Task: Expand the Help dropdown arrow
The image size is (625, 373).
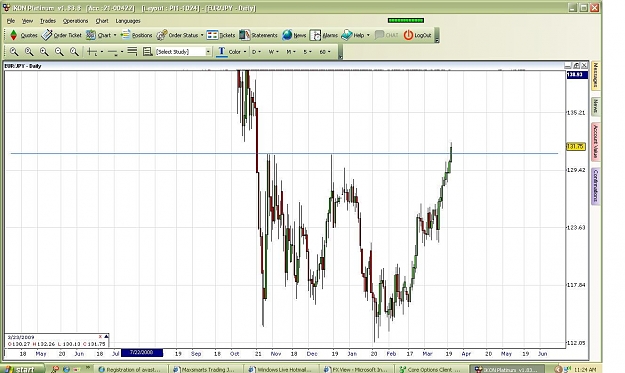Action: pyautogui.click(x=368, y=35)
